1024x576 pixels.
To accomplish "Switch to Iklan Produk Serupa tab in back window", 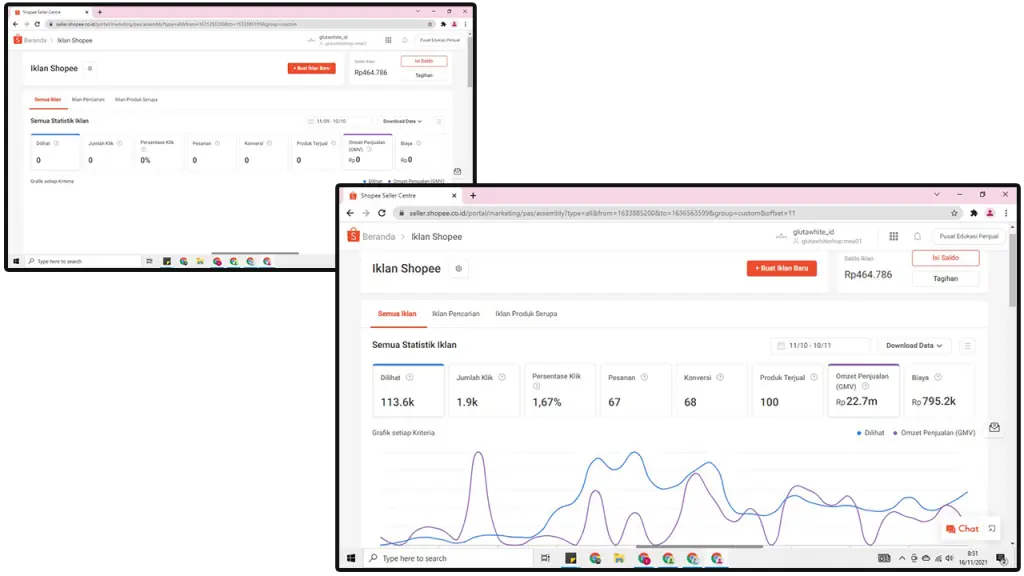I will [x=136, y=100].
